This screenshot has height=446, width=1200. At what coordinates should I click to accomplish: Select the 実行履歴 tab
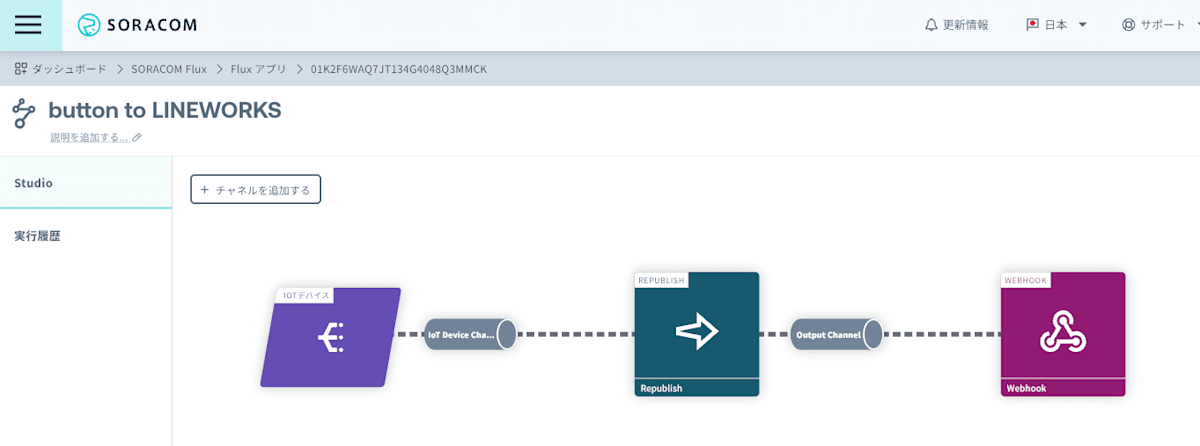point(86,236)
